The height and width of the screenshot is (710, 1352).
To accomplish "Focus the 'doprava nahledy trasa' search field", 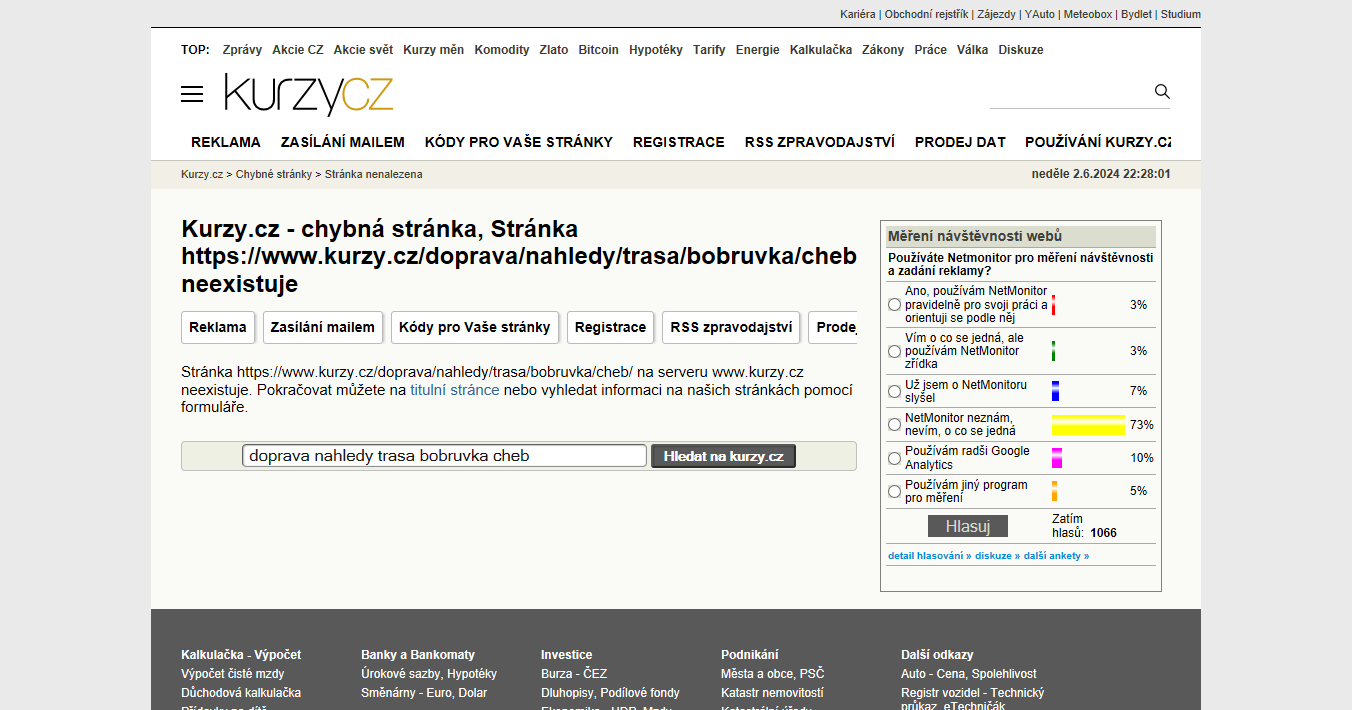I will (x=445, y=456).
